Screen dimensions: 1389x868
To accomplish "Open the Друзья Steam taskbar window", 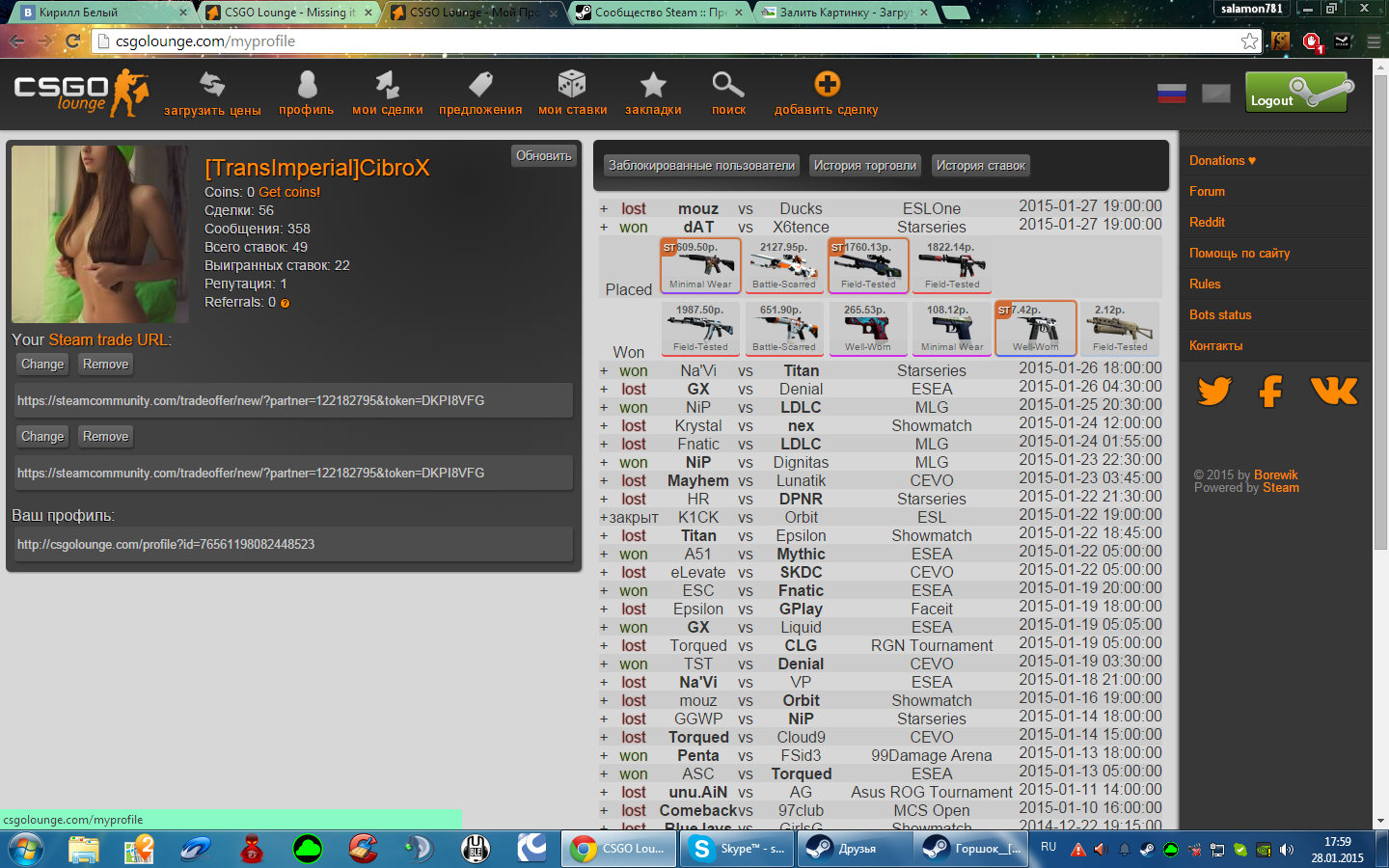I will (x=855, y=849).
